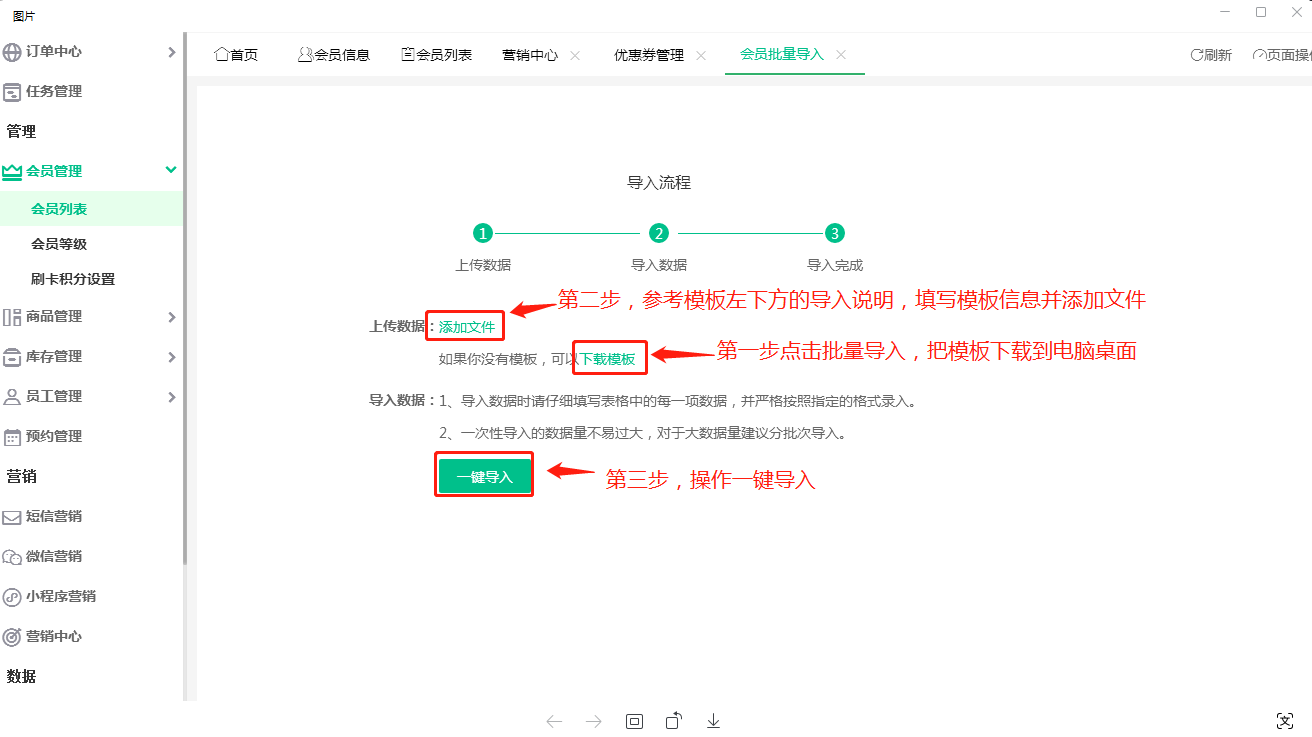Go to previous image with the left arrow
The height and width of the screenshot is (737, 1312).
[554, 721]
